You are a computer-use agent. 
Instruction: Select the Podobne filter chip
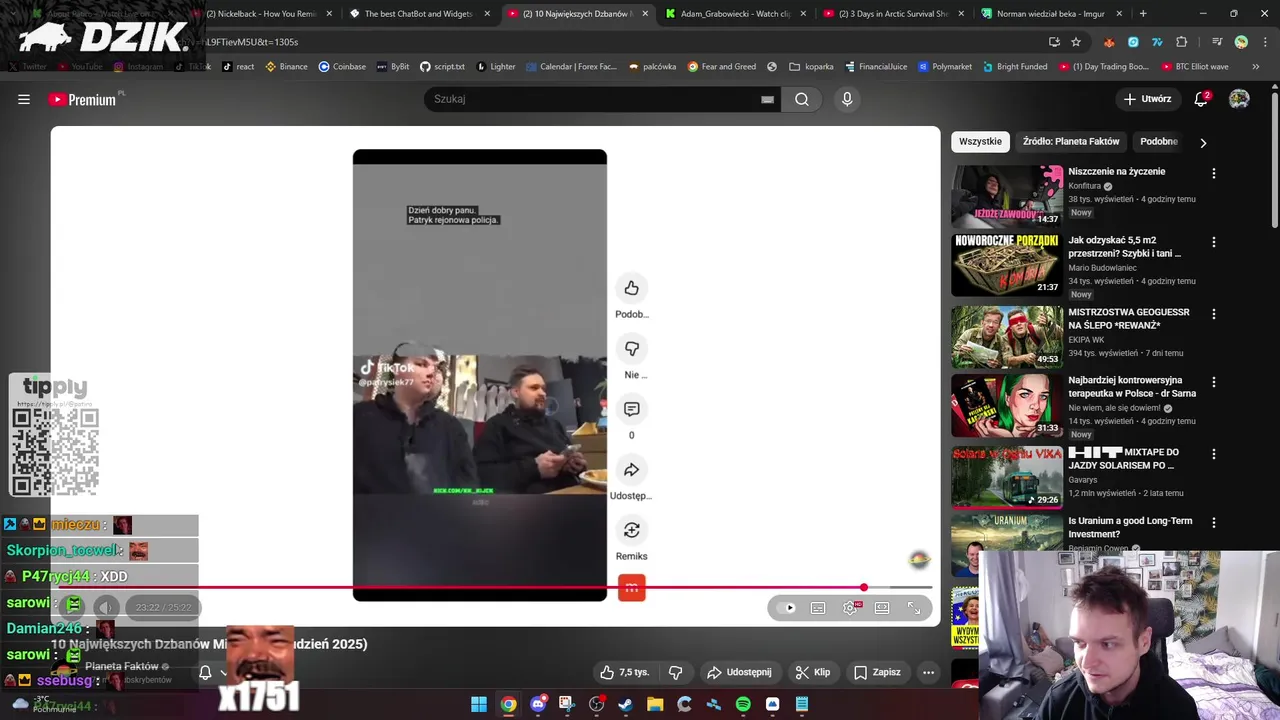(1159, 142)
